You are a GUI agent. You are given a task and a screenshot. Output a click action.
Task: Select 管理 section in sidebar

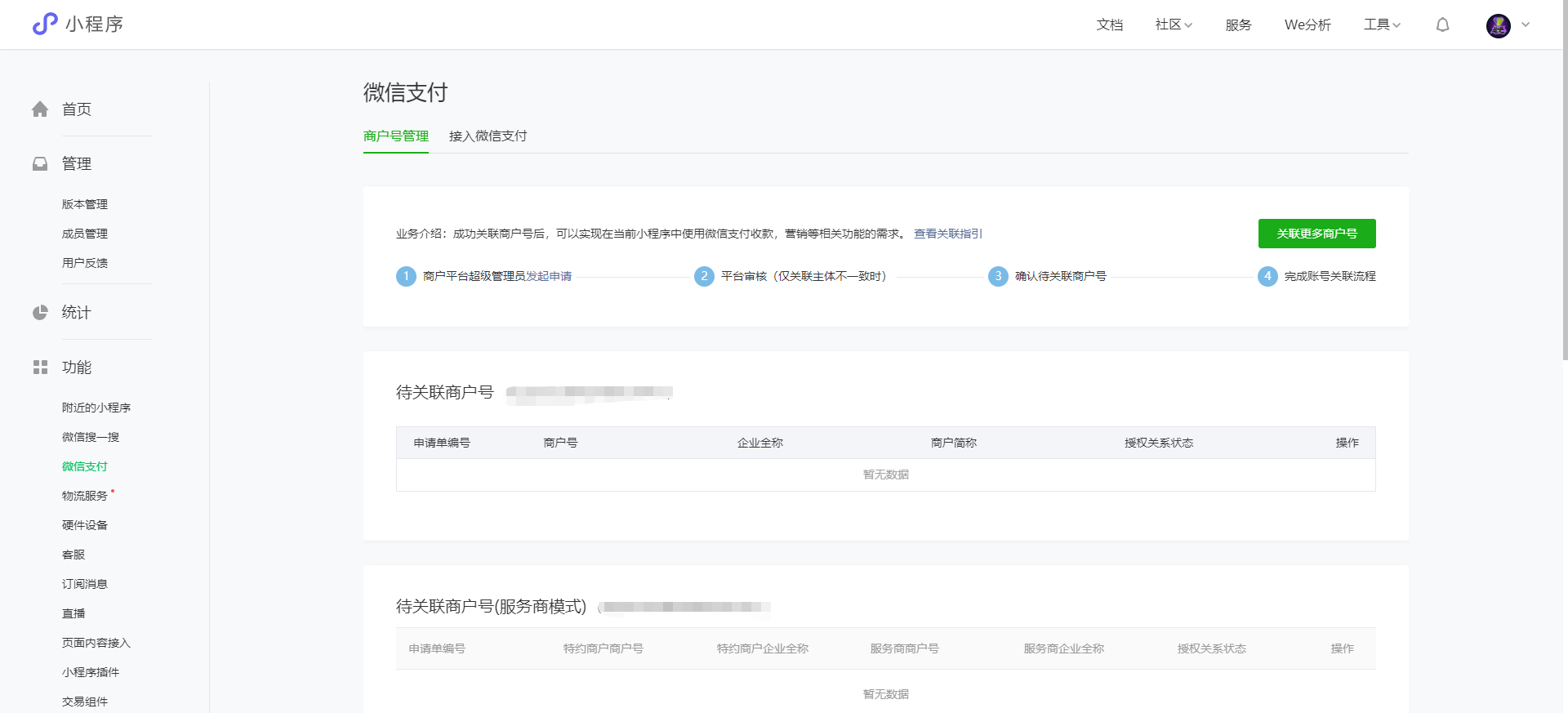(77, 163)
